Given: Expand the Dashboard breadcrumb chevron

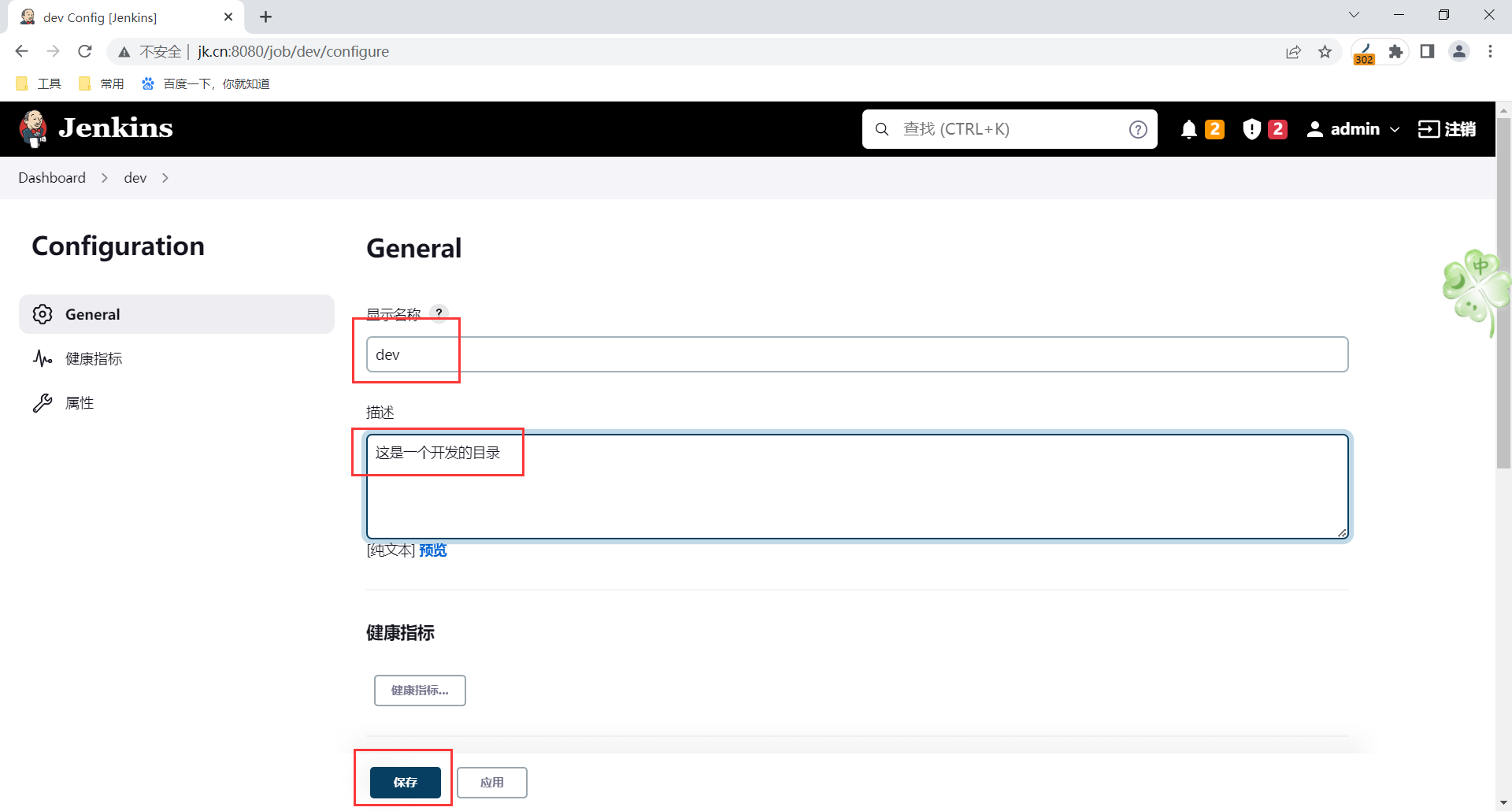Looking at the screenshot, I should [105, 178].
